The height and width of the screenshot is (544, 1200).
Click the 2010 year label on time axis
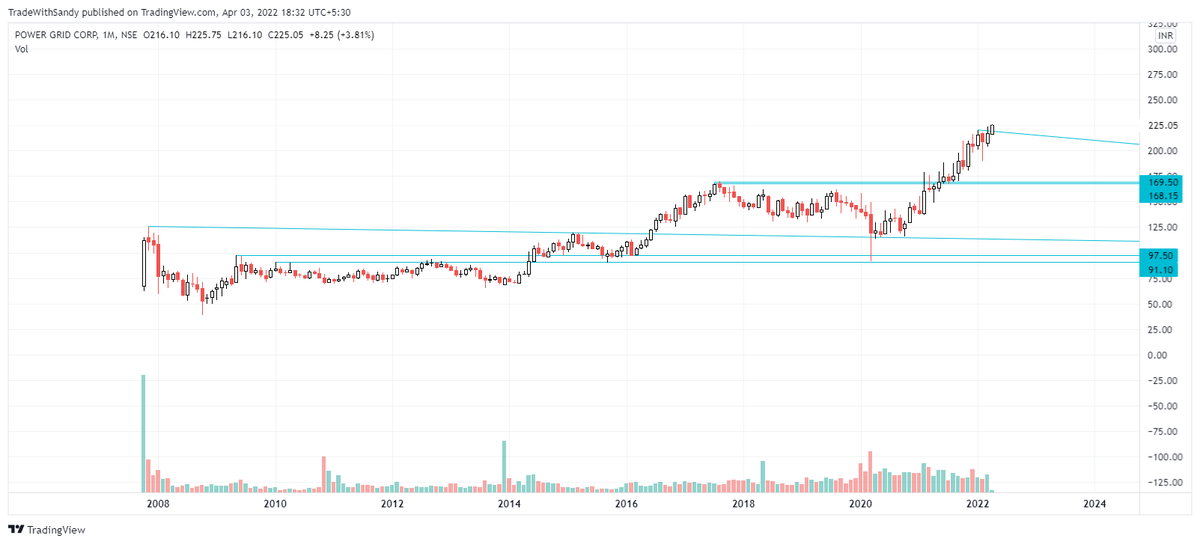click(x=275, y=504)
